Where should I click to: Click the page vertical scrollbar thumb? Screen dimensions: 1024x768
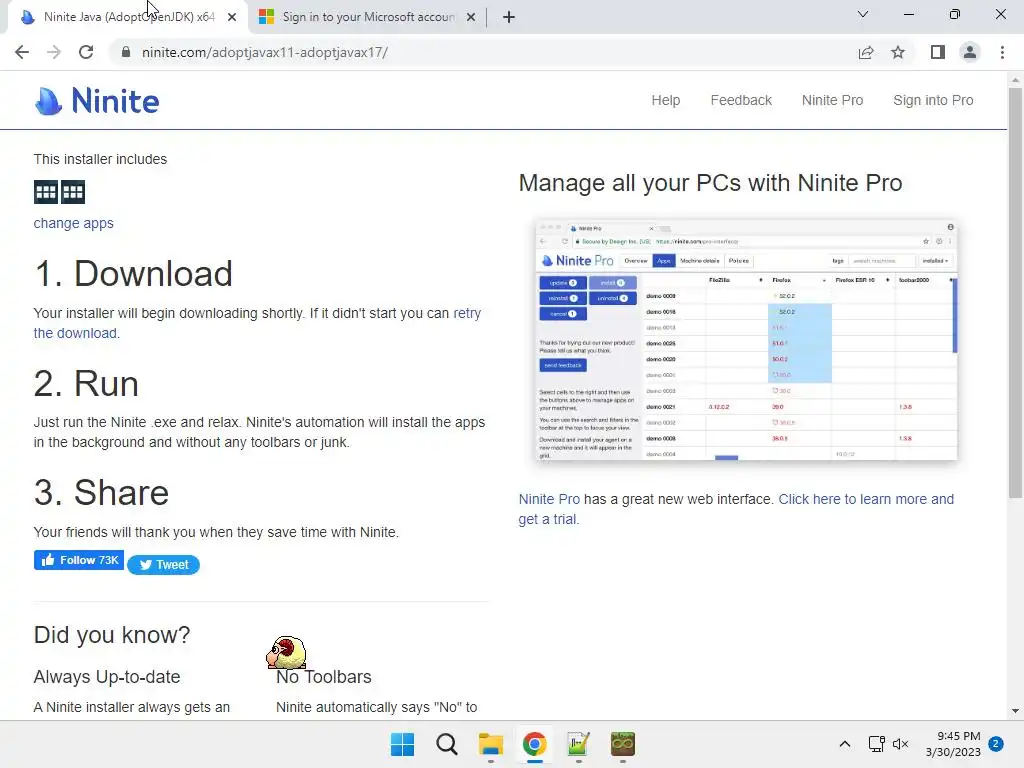pos(1015,292)
